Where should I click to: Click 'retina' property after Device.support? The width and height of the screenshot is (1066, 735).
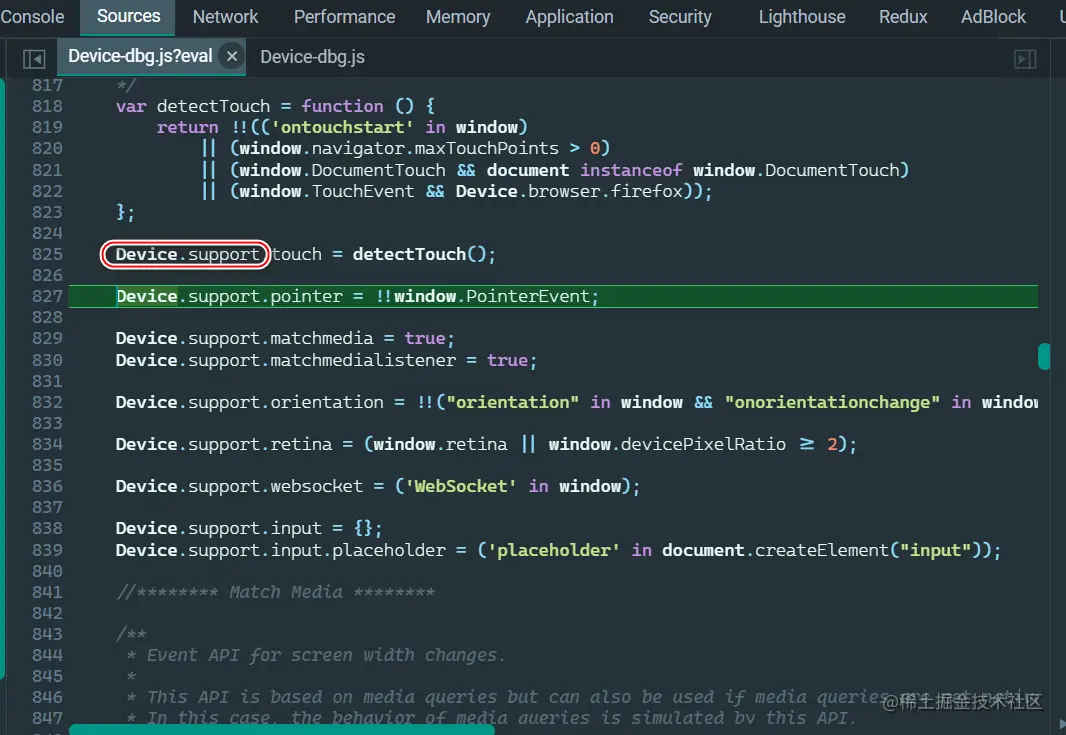[x=301, y=444]
